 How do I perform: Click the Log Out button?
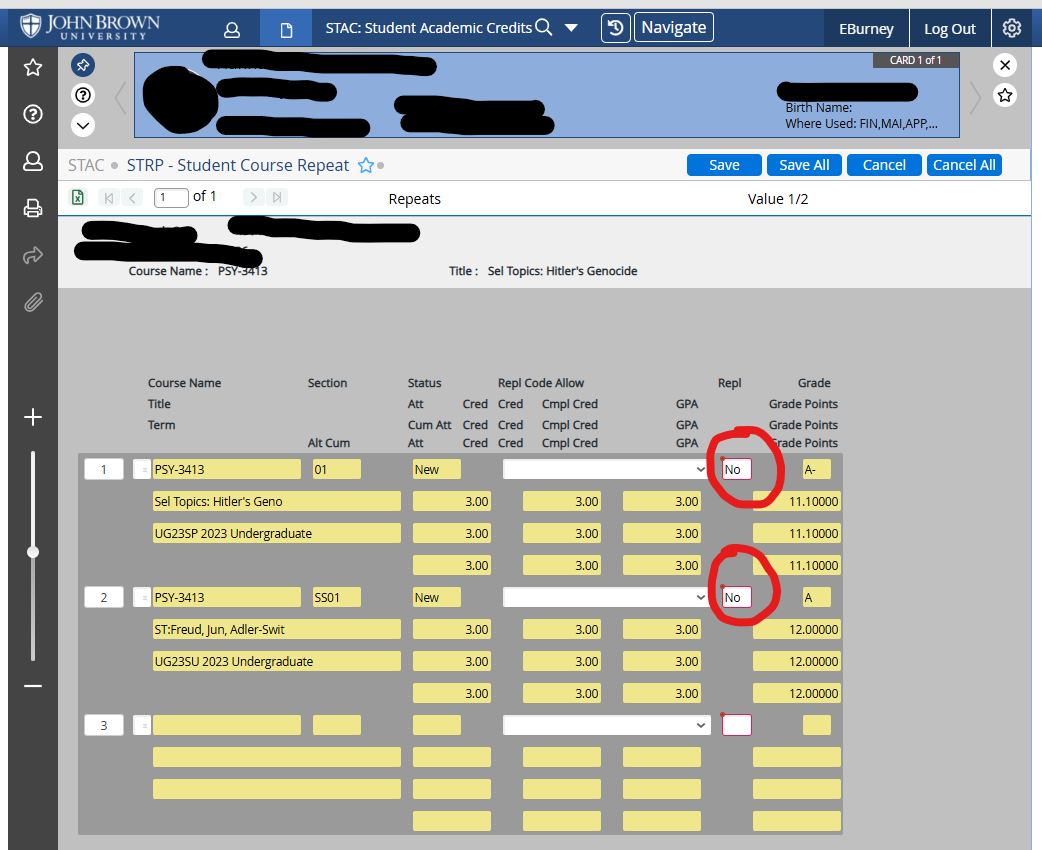point(949,29)
